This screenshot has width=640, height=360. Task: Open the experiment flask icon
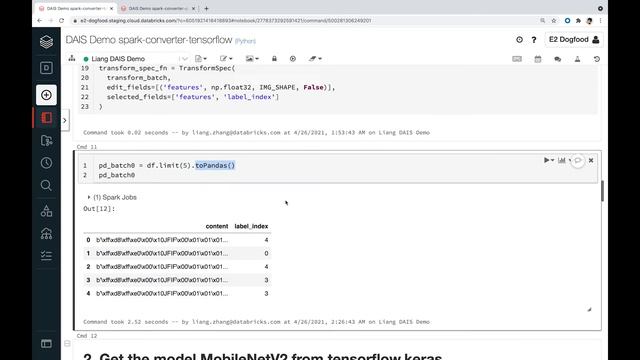[577, 59]
